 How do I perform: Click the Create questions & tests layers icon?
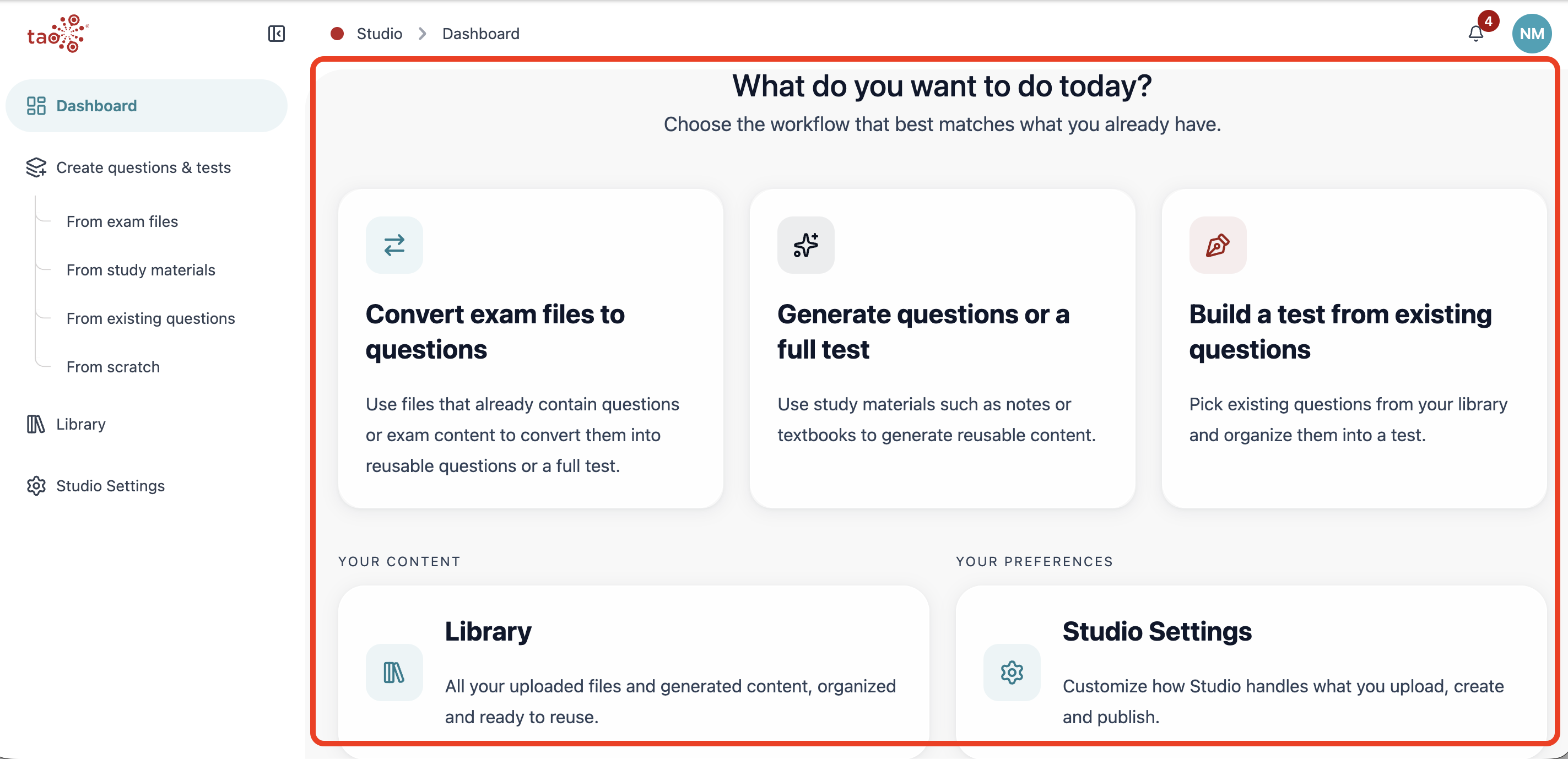coord(36,167)
